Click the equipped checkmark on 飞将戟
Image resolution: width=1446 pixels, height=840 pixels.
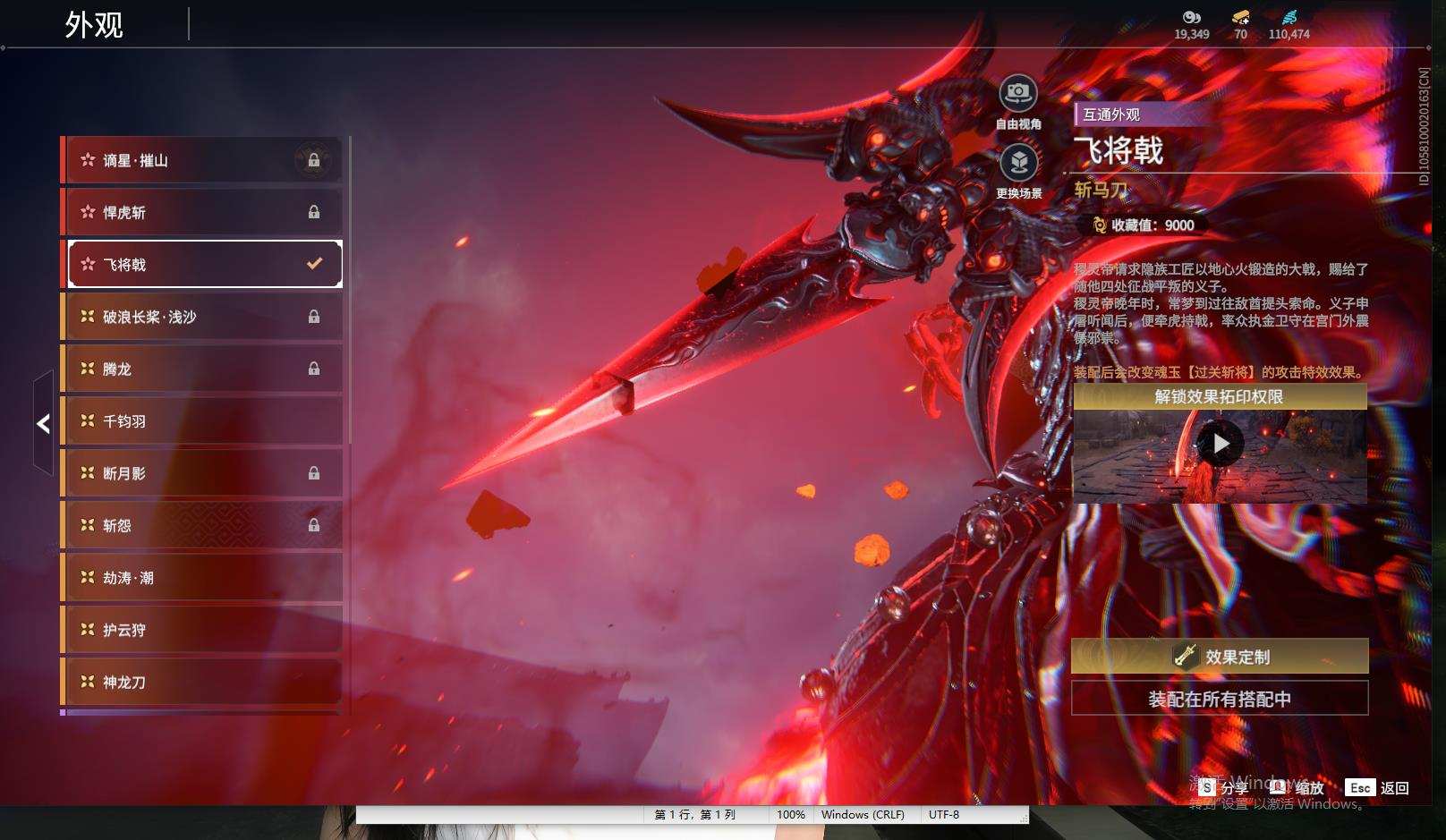pos(314,264)
